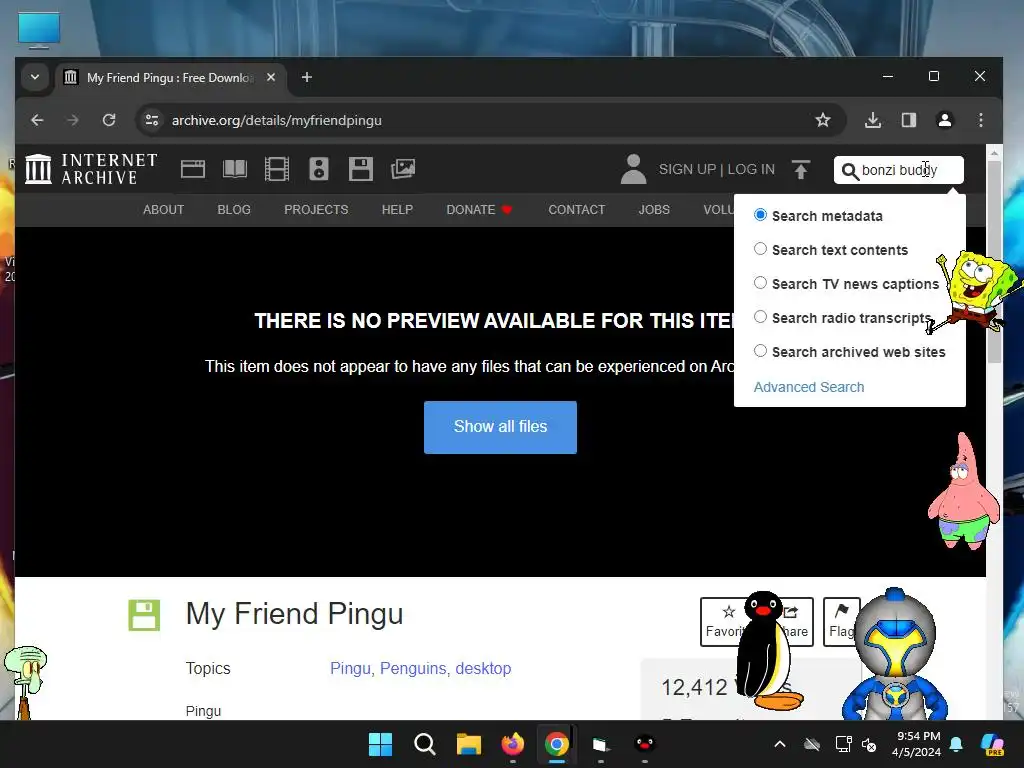
Task: Select Search metadata radio button
Action: tap(760, 215)
